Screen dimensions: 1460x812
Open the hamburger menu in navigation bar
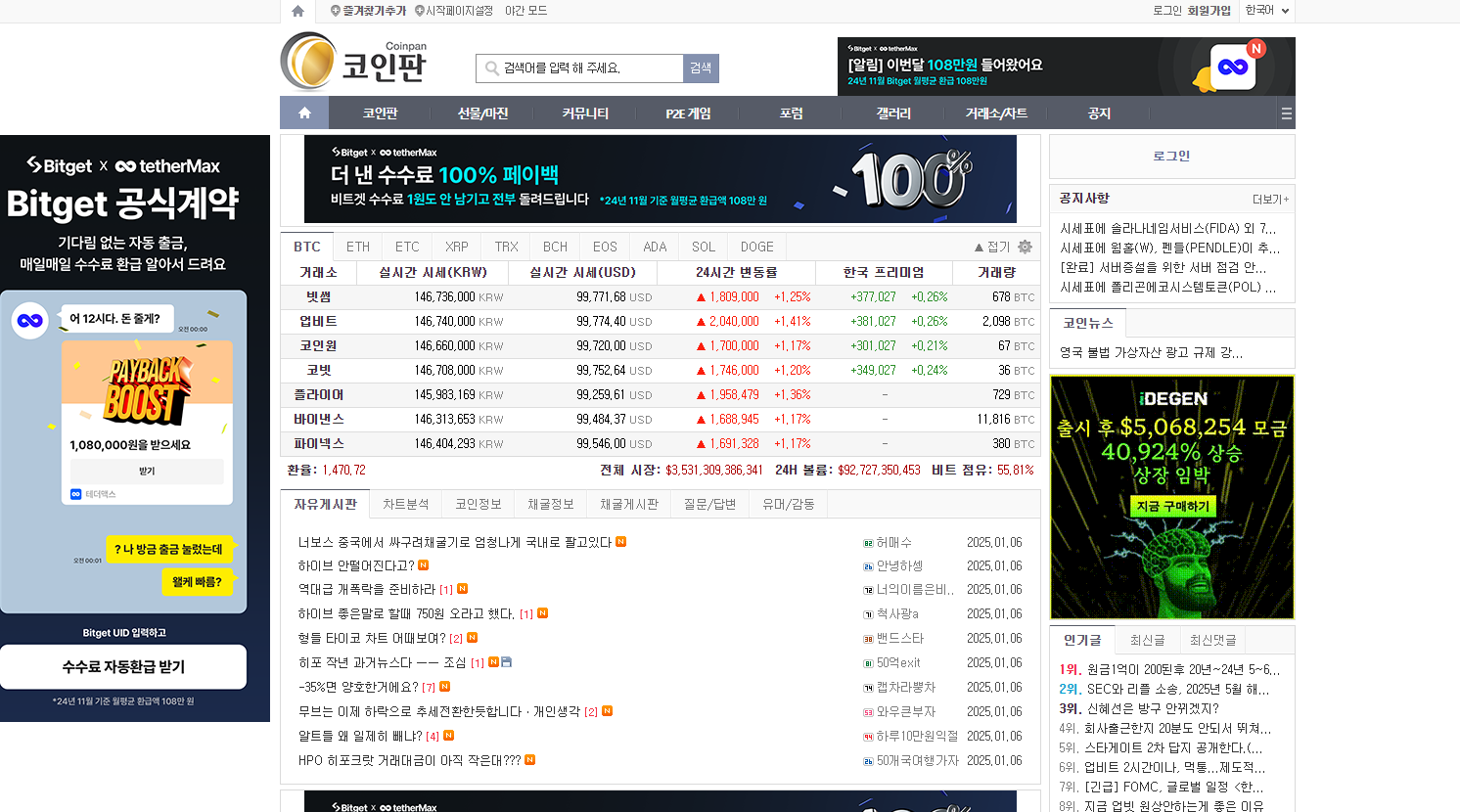(1286, 113)
